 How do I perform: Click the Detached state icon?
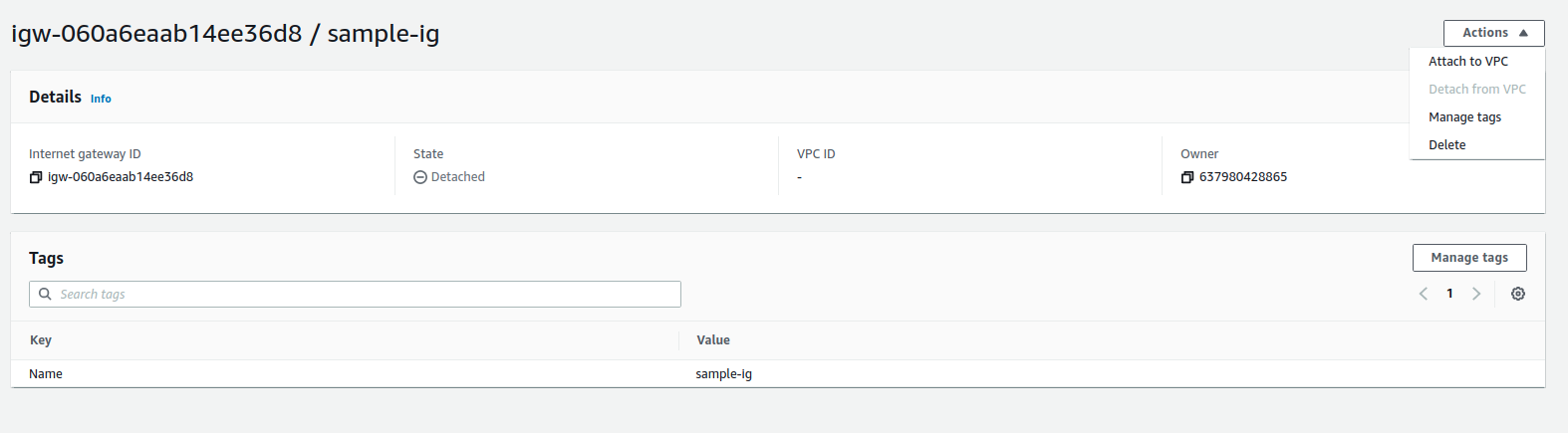point(420,177)
